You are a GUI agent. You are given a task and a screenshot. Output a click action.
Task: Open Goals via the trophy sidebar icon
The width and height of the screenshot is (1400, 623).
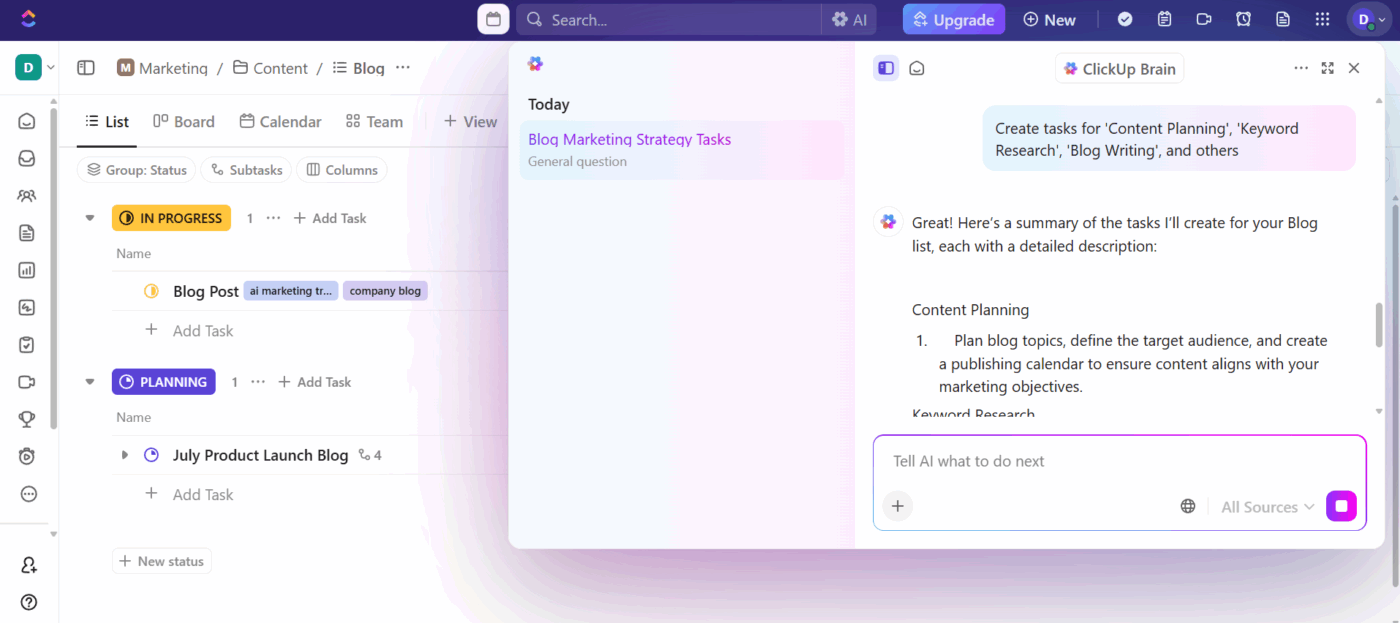[27, 419]
